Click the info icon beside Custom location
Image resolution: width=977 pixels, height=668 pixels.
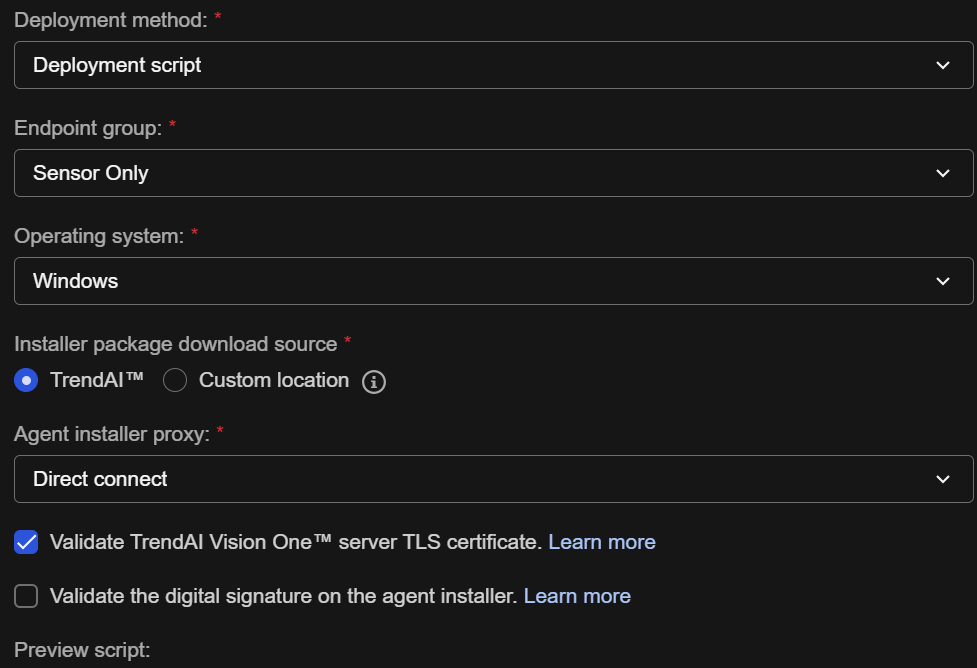point(374,382)
